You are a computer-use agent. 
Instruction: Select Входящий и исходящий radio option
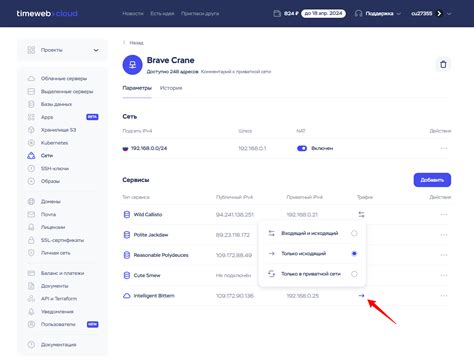pos(354,233)
